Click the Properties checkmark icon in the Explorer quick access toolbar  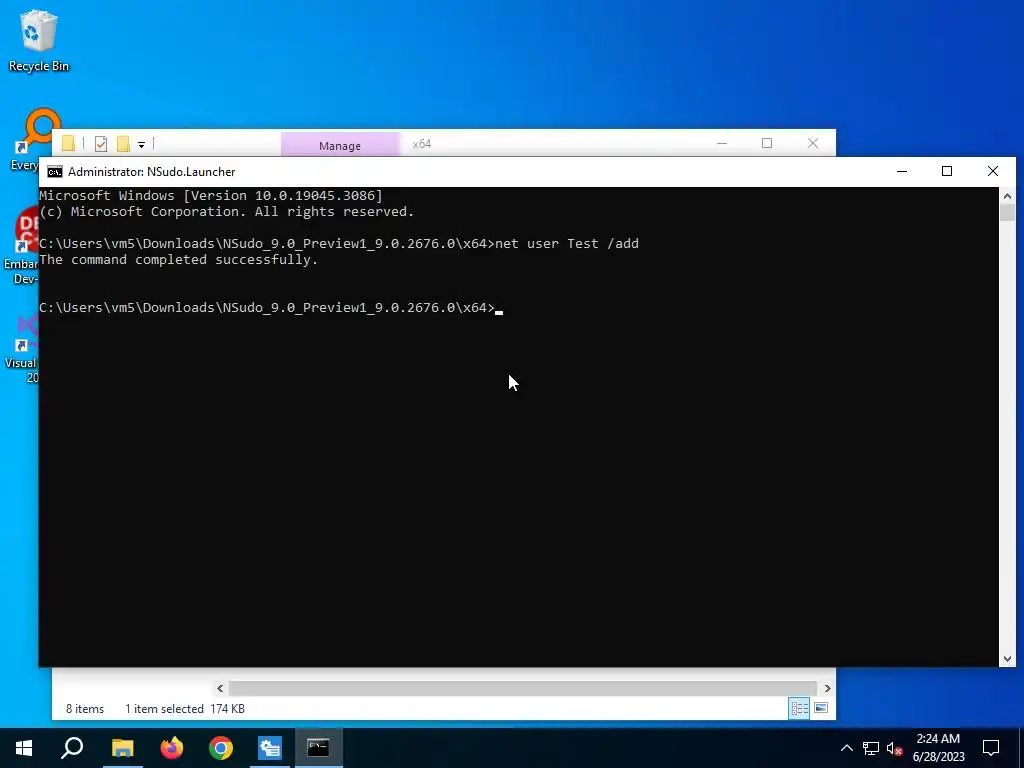[x=101, y=144]
